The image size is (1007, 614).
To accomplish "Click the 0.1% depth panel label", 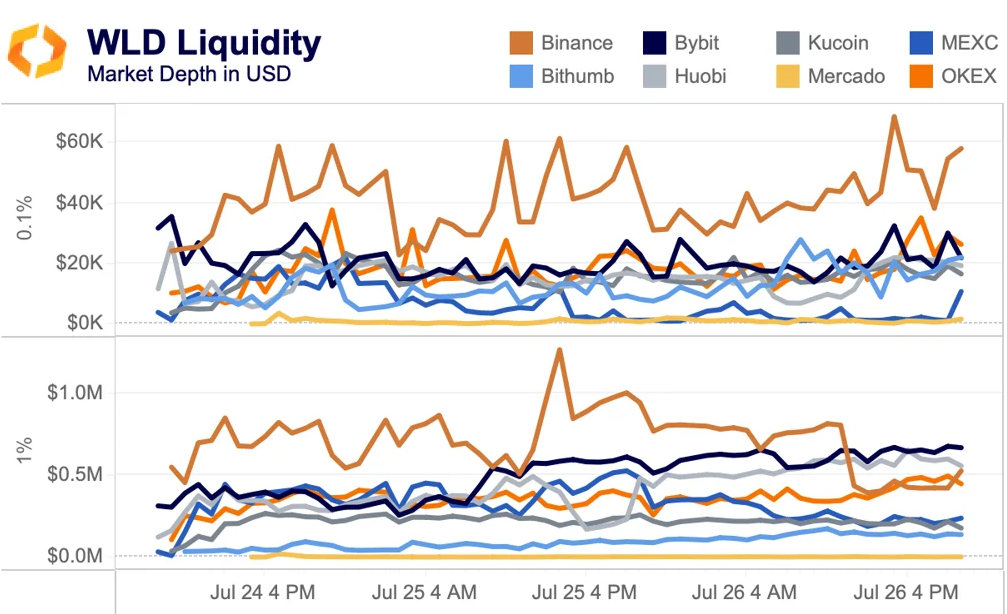I will tap(25, 218).
